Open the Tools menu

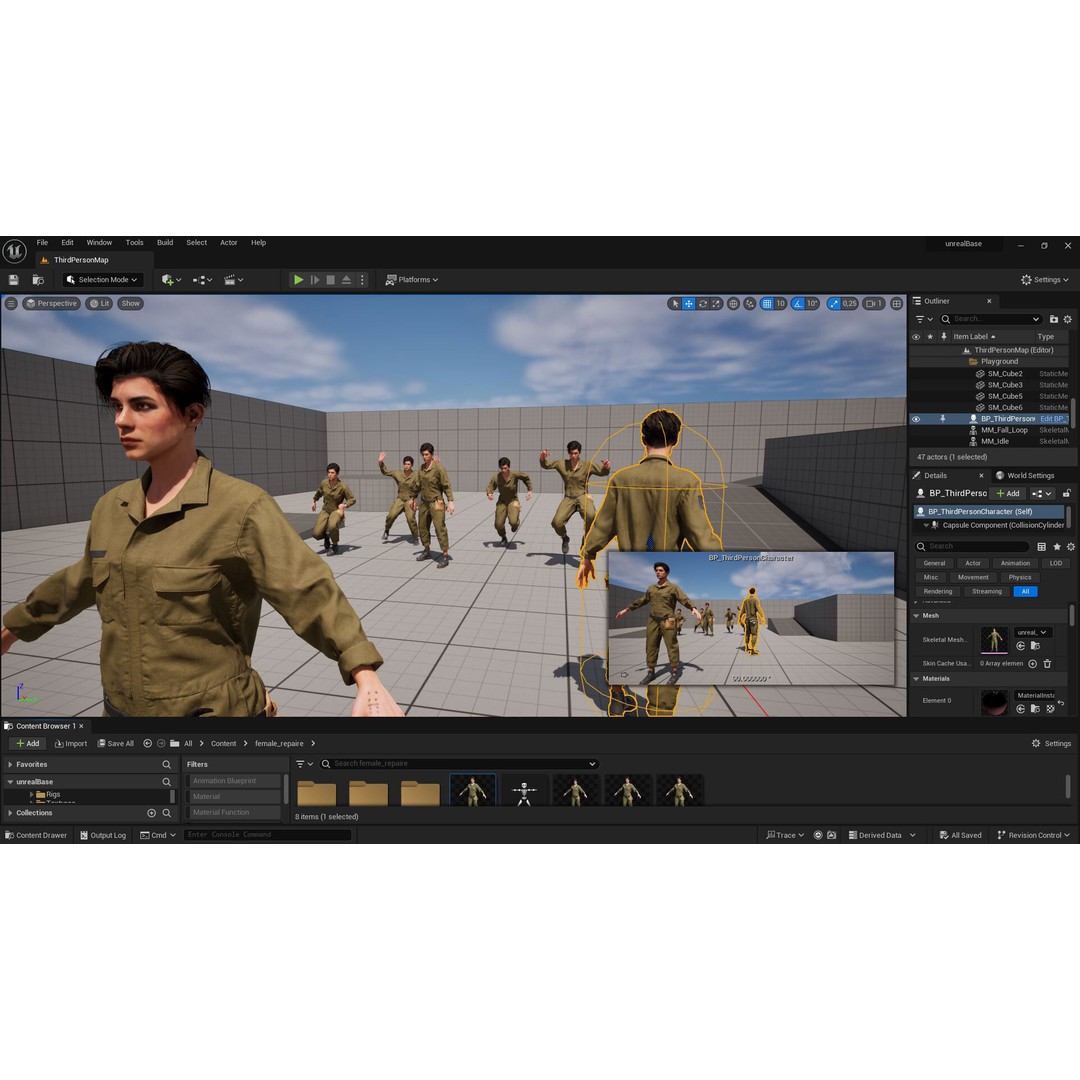(134, 242)
